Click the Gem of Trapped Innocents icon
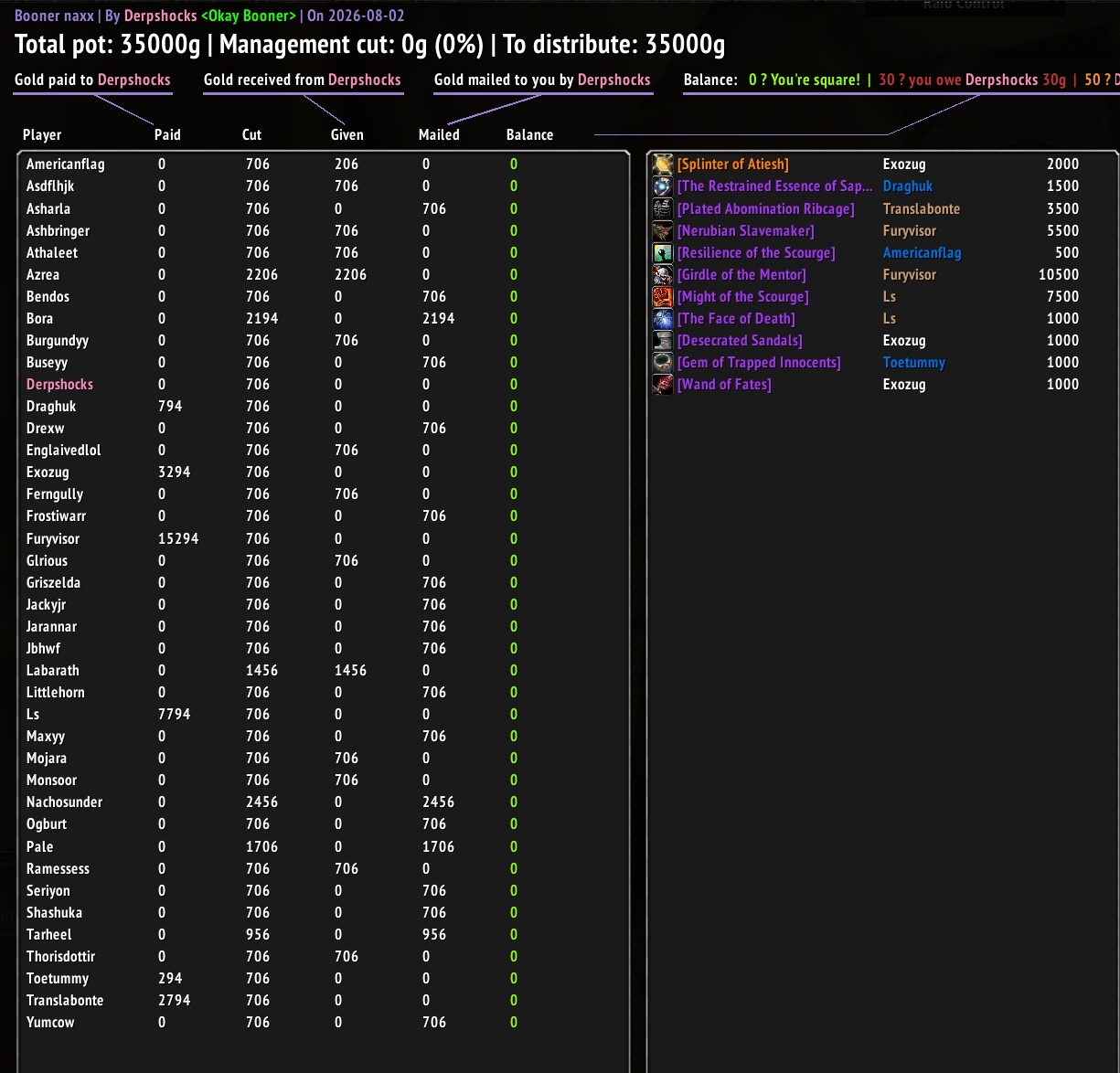This screenshot has height=1073, width=1120. tap(663, 362)
